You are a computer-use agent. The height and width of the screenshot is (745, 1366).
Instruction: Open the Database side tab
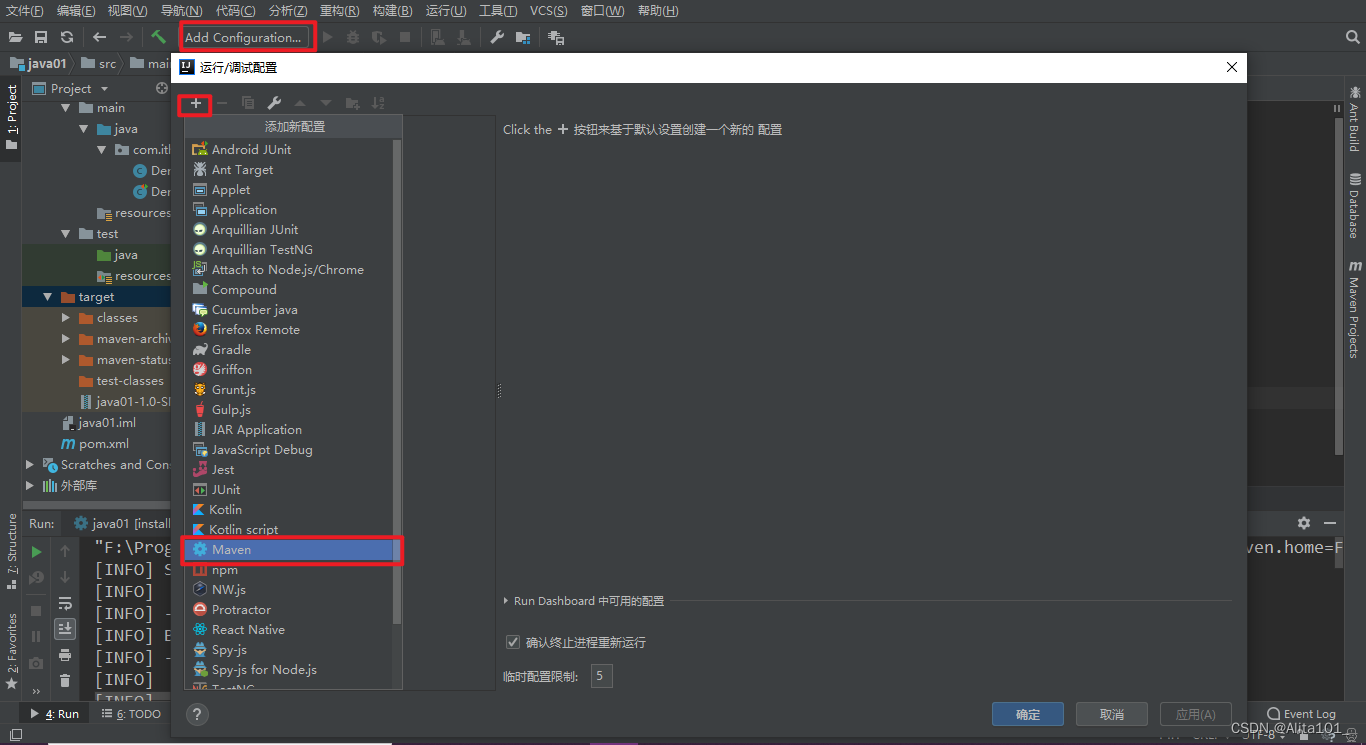1355,206
